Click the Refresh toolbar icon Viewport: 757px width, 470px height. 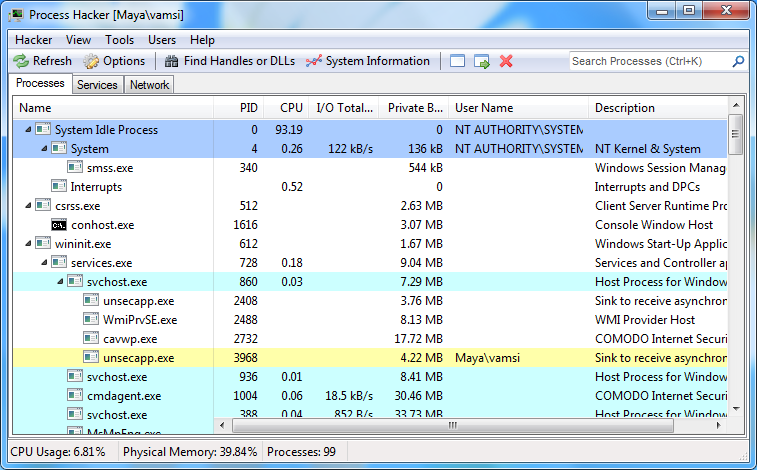21,61
